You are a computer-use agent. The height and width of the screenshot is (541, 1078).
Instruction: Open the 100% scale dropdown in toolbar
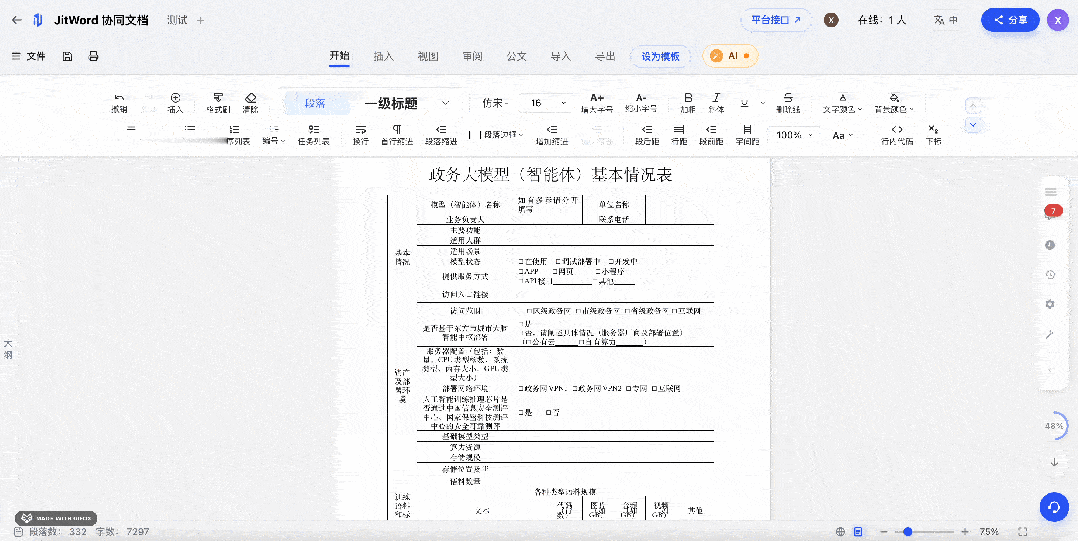point(792,135)
